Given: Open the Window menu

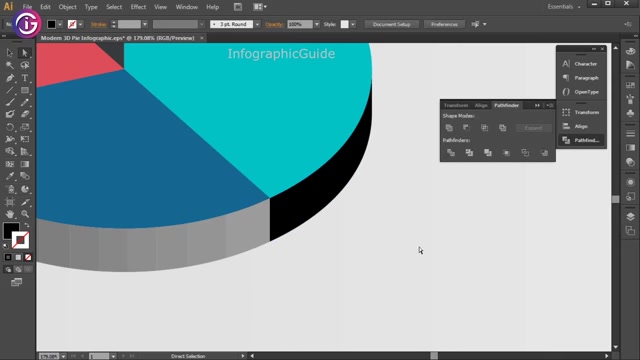Looking at the screenshot, I should pyautogui.click(x=187, y=7).
